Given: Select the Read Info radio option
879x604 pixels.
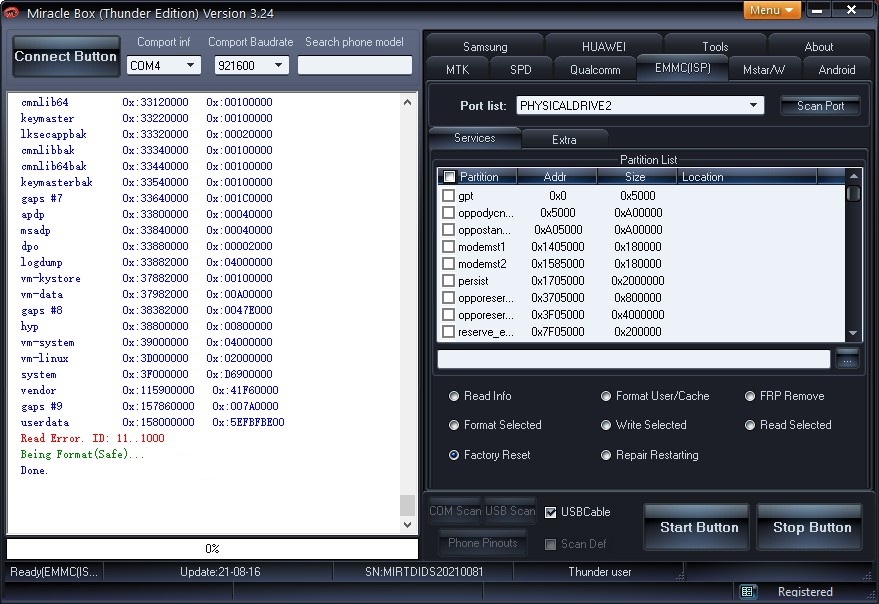Looking at the screenshot, I should 454,396.
